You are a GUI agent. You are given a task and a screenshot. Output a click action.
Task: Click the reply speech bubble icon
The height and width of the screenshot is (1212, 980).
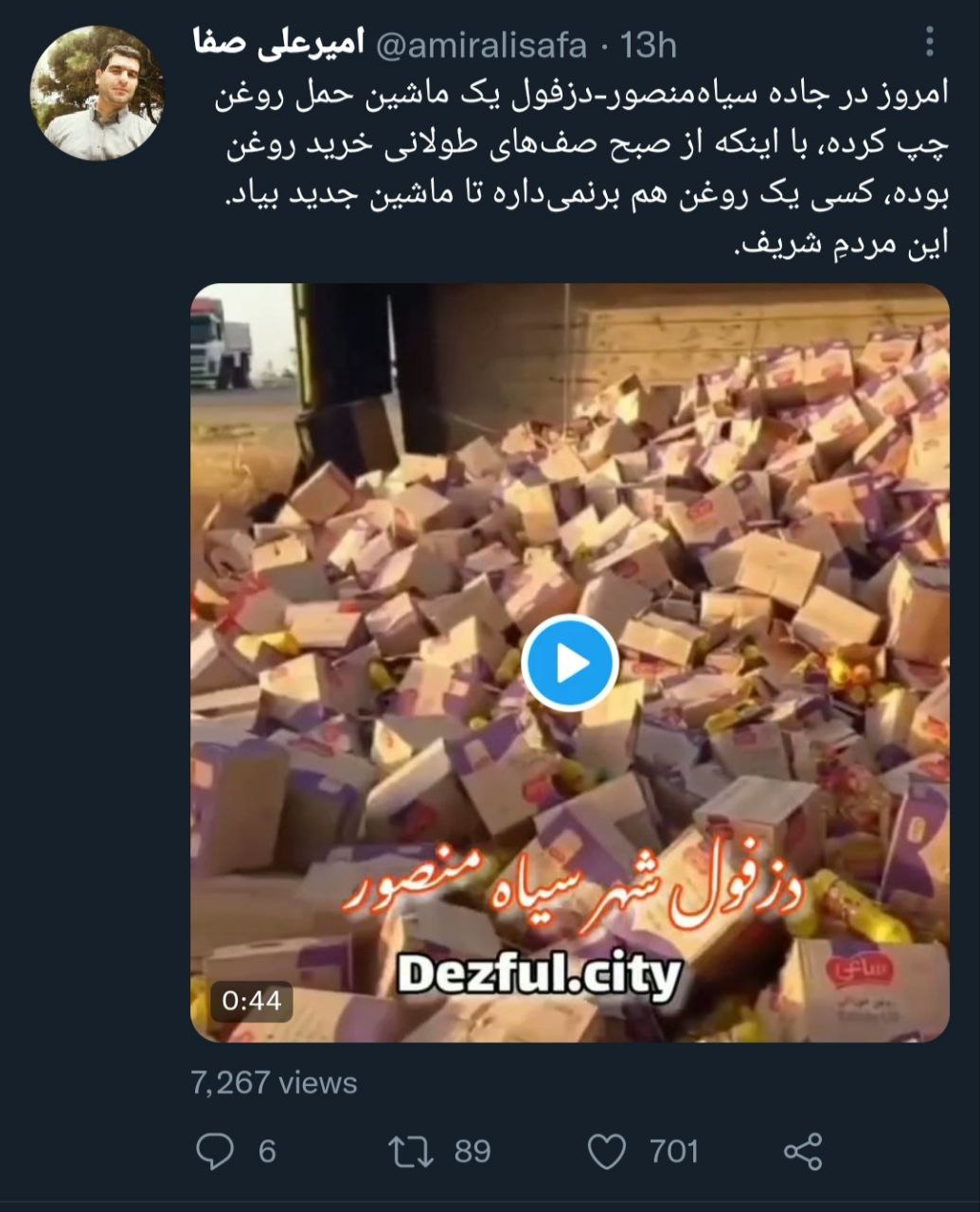click(215, 1151)
